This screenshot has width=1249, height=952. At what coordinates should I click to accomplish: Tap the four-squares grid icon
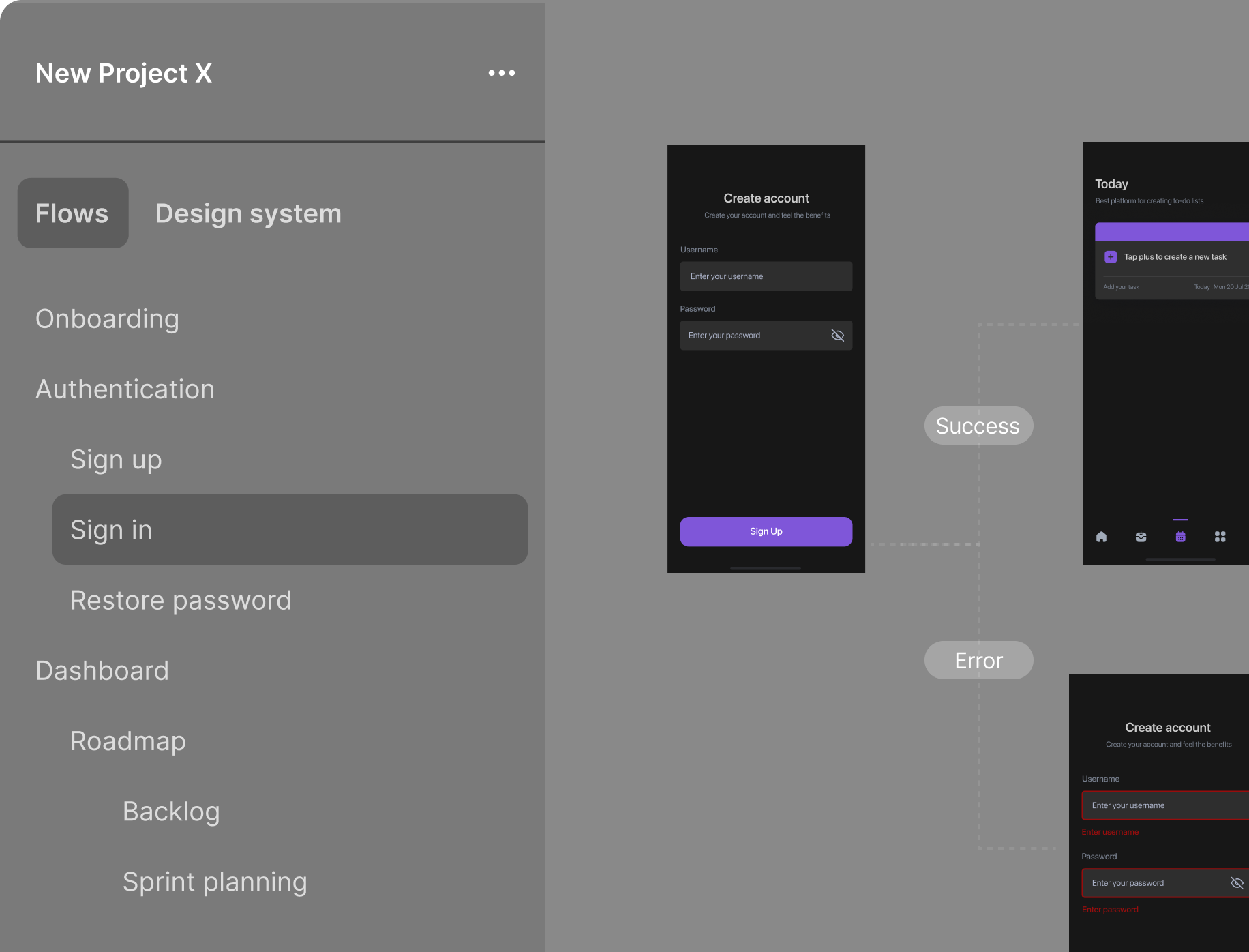tap(1220, 537)
